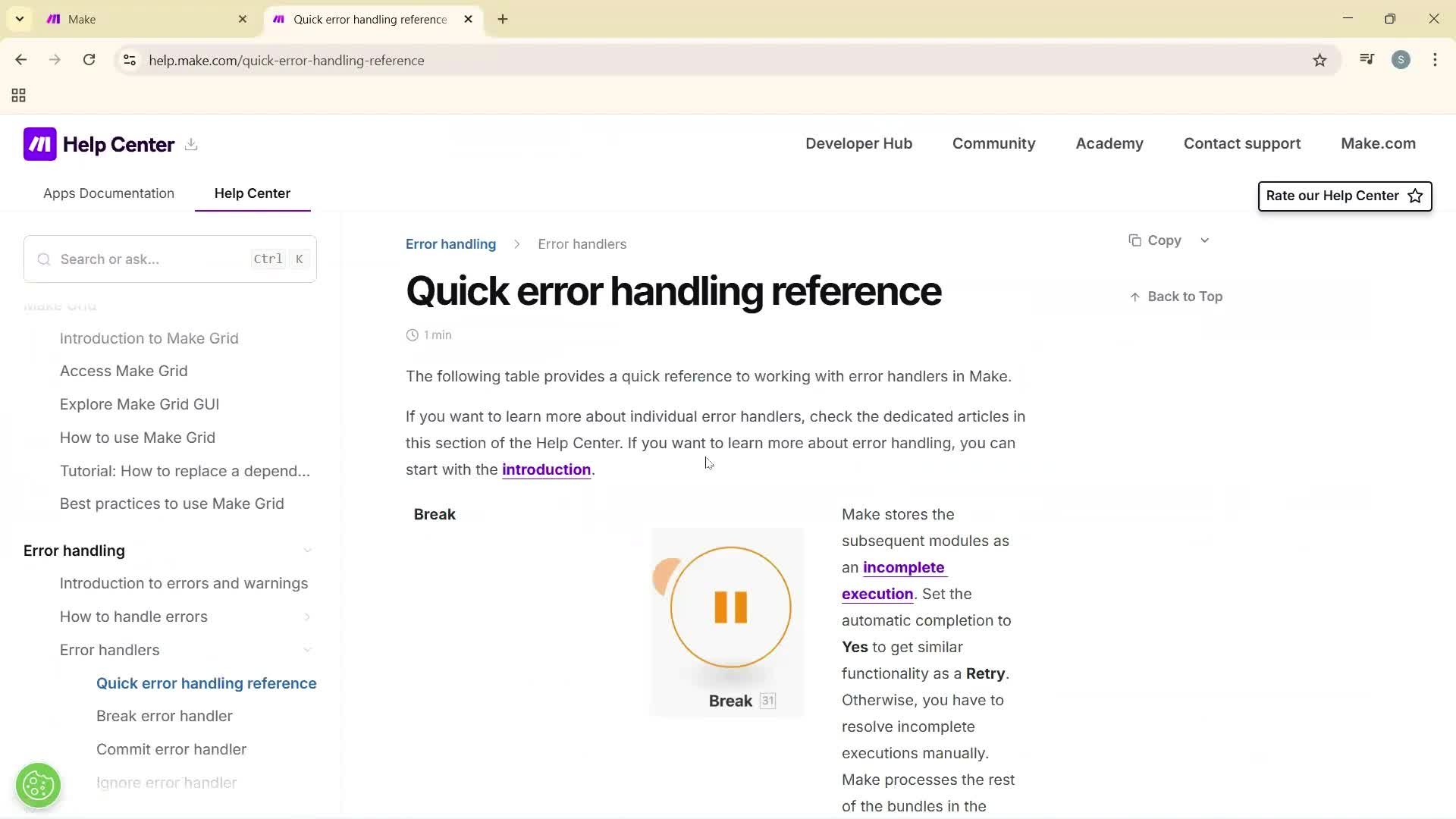The width and height of the screenshot is (1456, 819).
Task: Open the Copy dropdown arrow
Action: (x=1205, y=240)
